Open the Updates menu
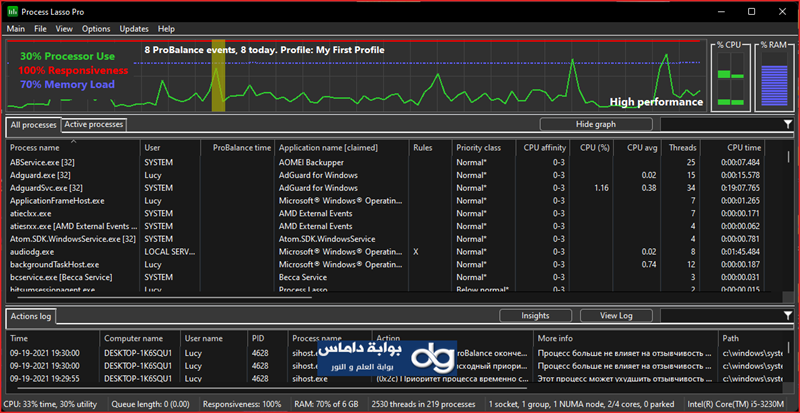This screenshot has width=800, height=413. click(134, 29)
